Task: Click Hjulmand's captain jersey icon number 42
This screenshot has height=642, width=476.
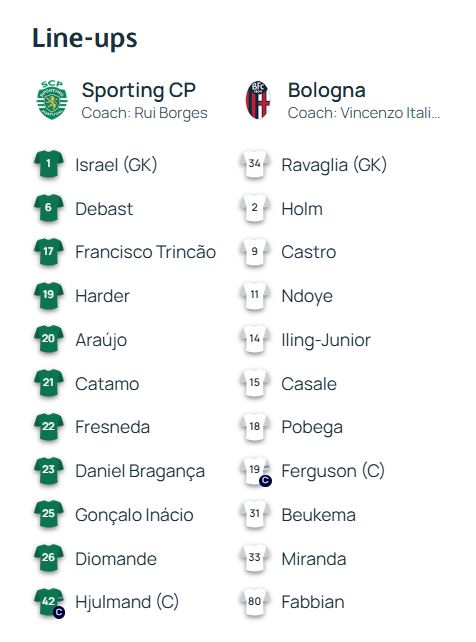Action: tap(49, 602)
